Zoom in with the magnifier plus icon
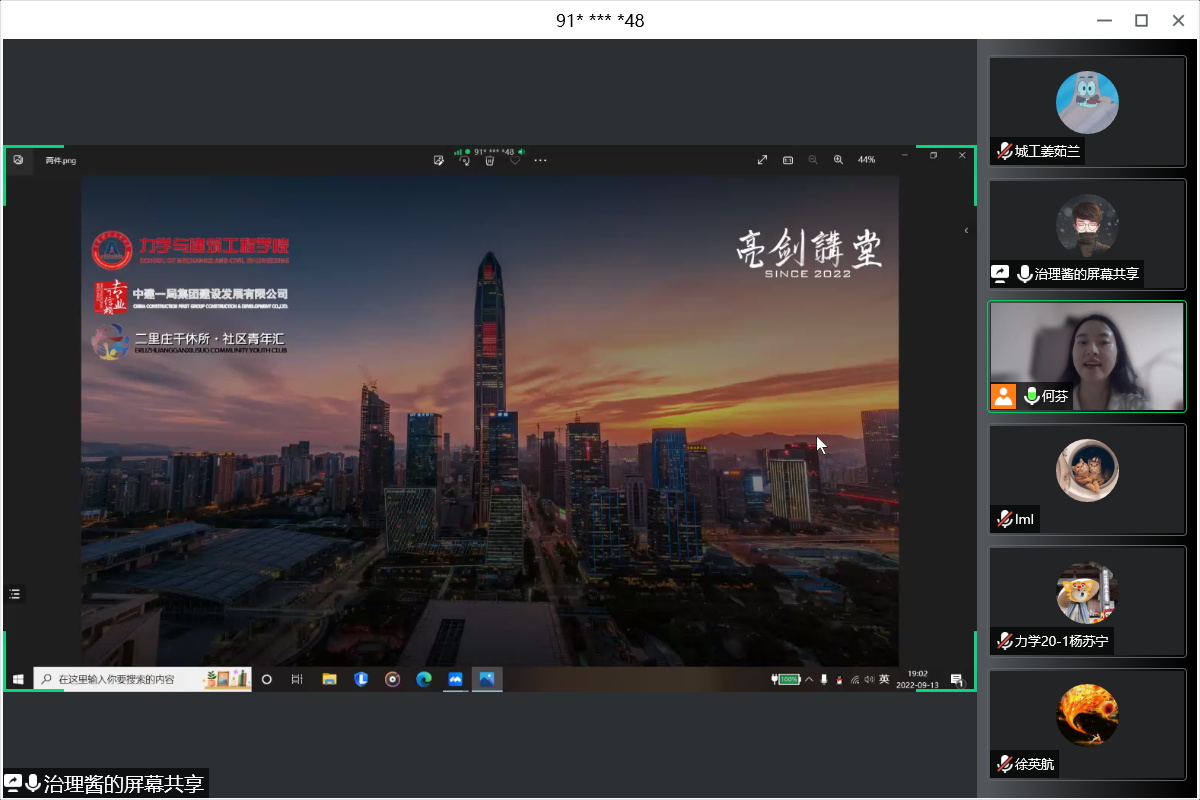 [x=838, y=159]
